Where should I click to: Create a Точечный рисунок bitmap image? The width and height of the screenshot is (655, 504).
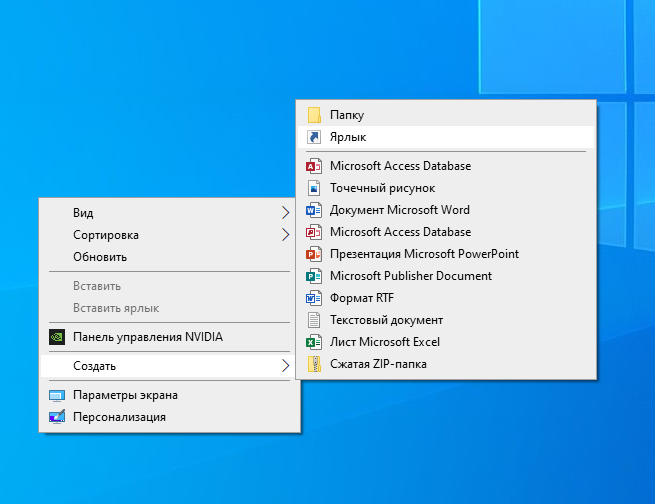(x=446, y=188)
